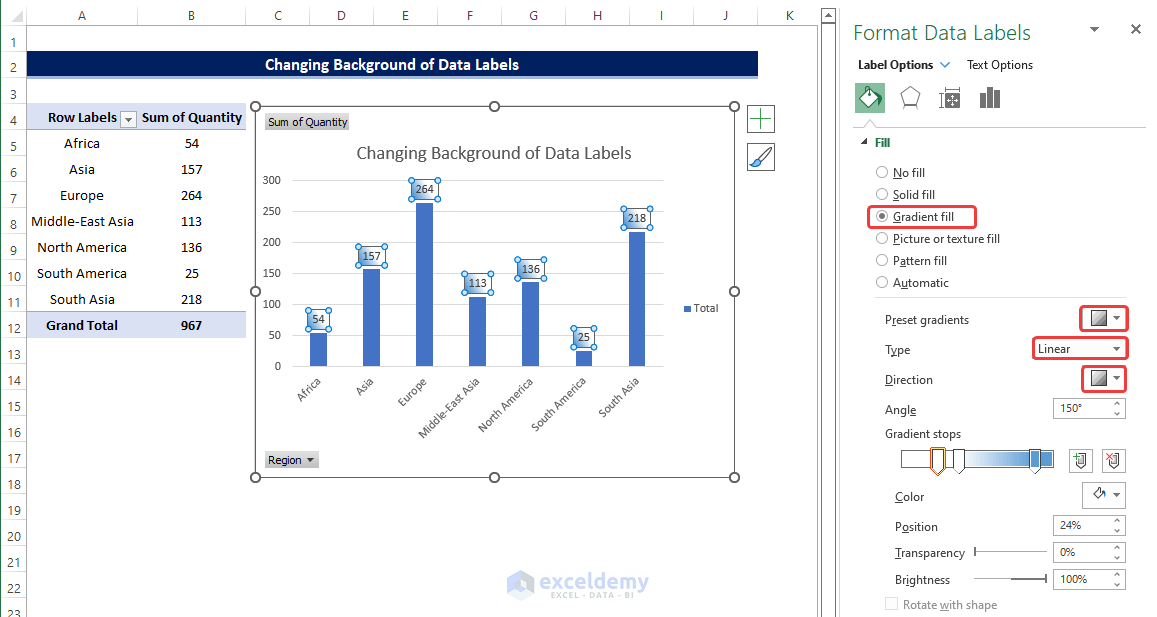1157x617 pixels.
Task: Click the Sum of Quantity chart field button
Action: [307, 122]
